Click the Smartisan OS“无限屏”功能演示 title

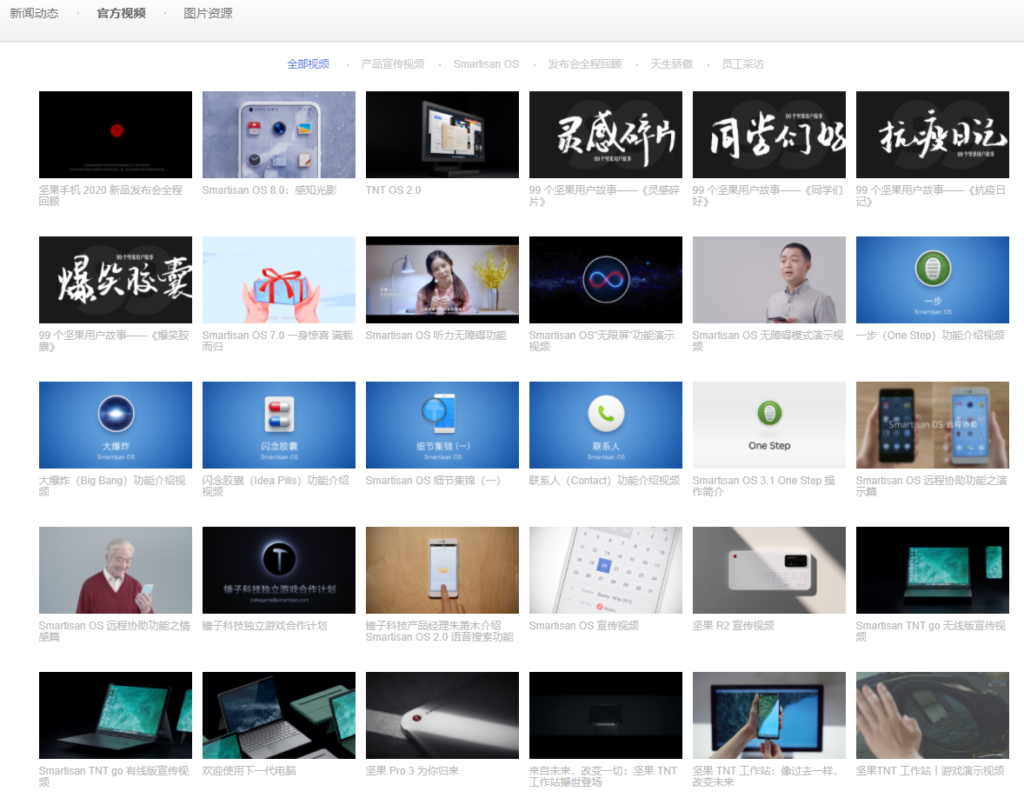pyautogui.click(x=601, y=340)
